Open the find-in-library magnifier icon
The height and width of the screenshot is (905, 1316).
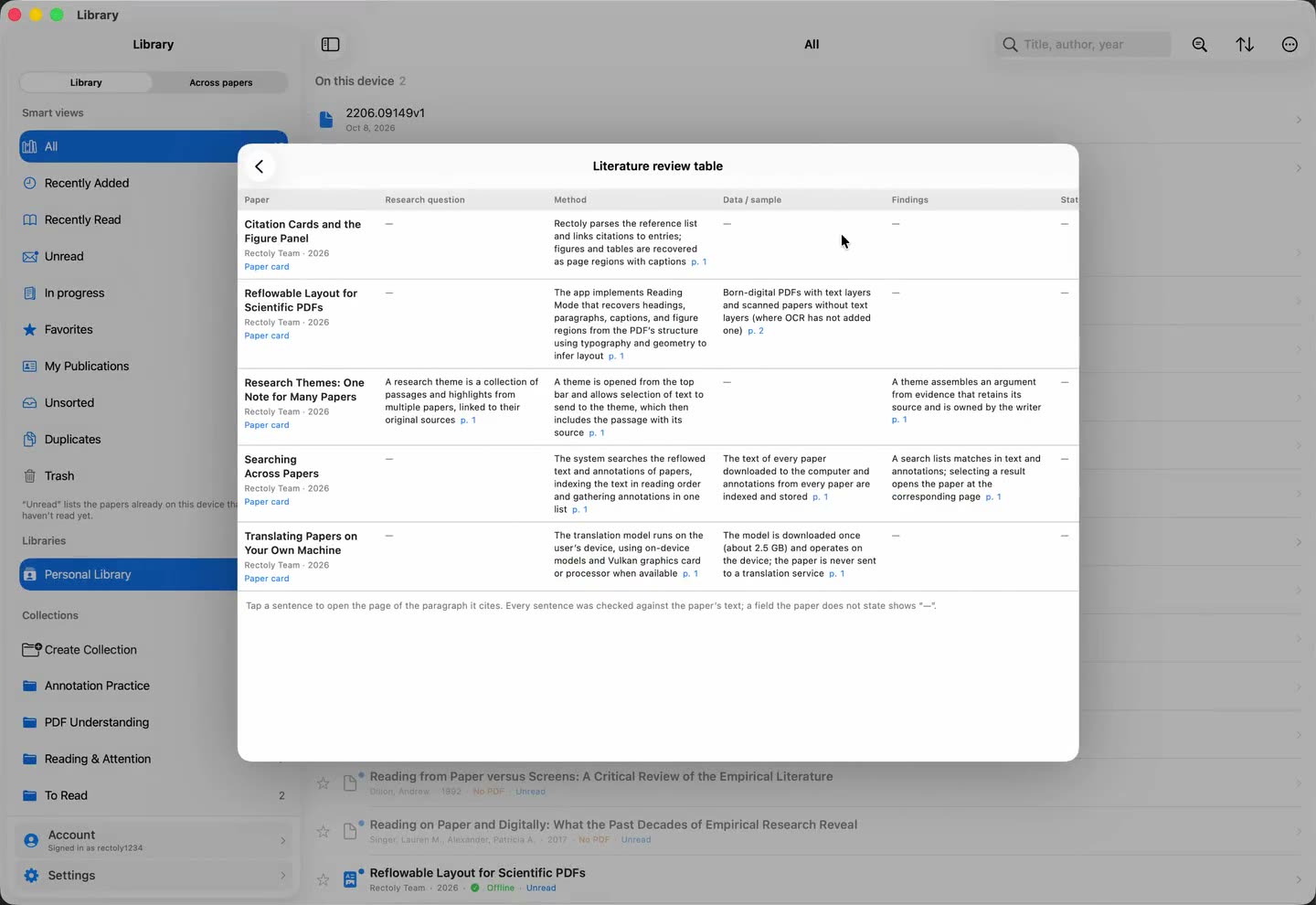(x=1200, y=45)
